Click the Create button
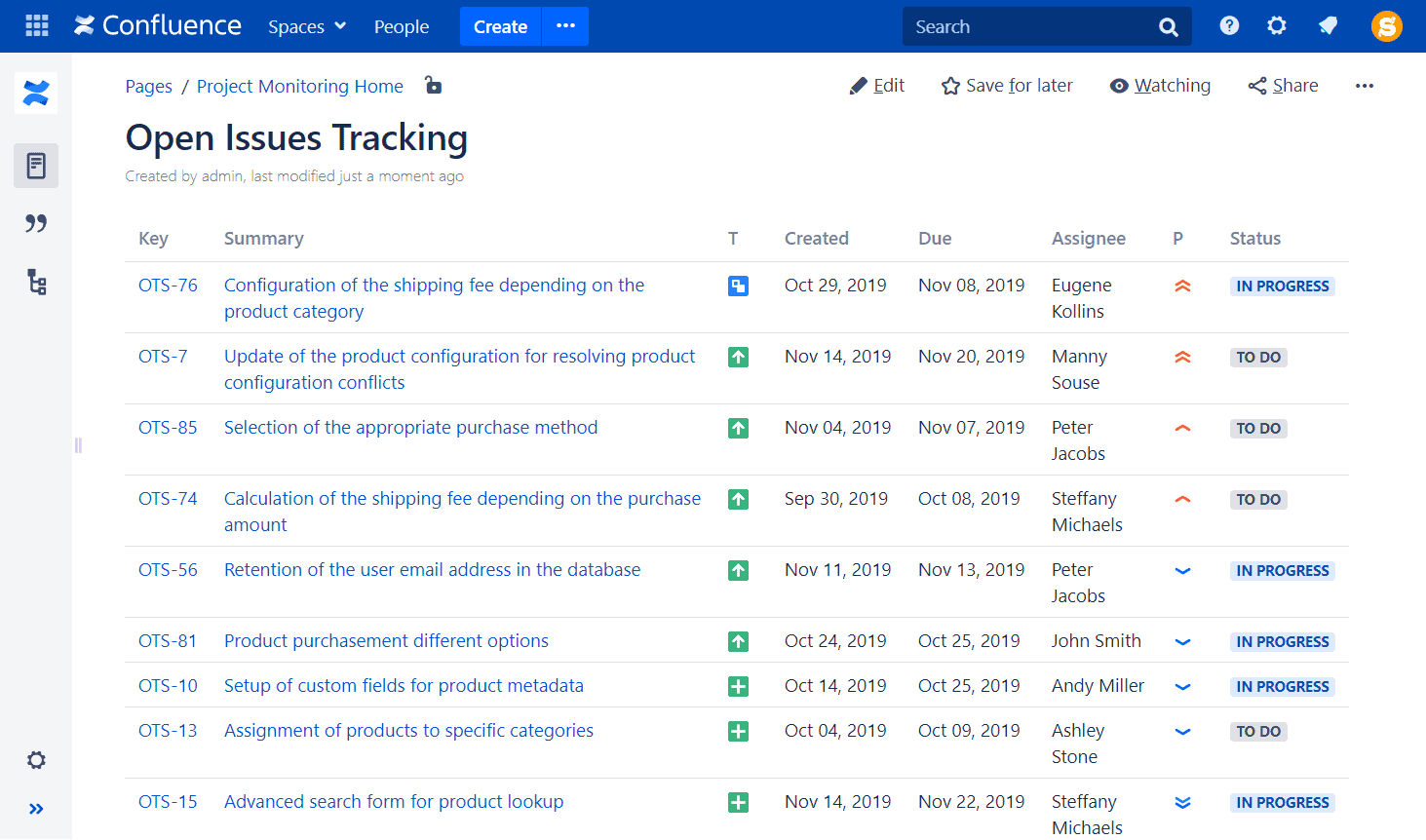Screen dimensions: 1426x840 click(x=500, y=26)
